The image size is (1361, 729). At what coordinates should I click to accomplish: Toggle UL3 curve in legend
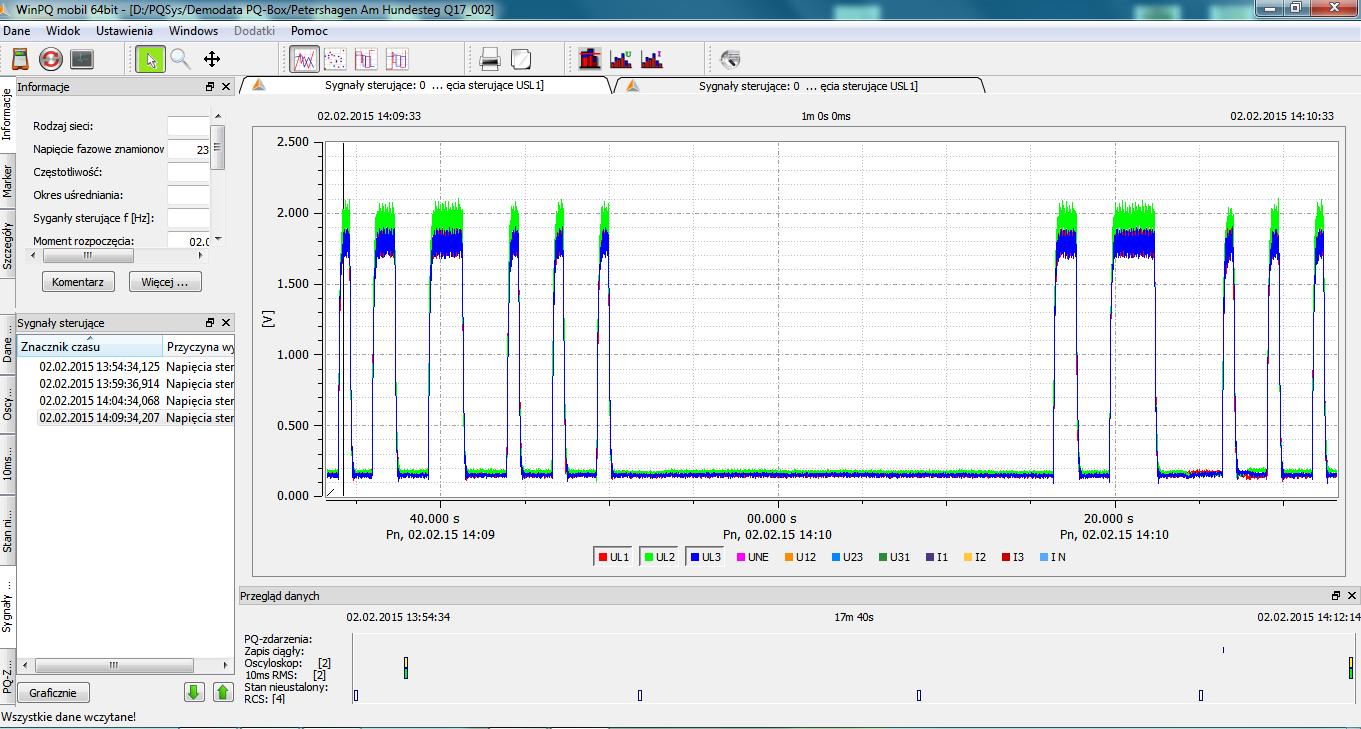[704, 557]
